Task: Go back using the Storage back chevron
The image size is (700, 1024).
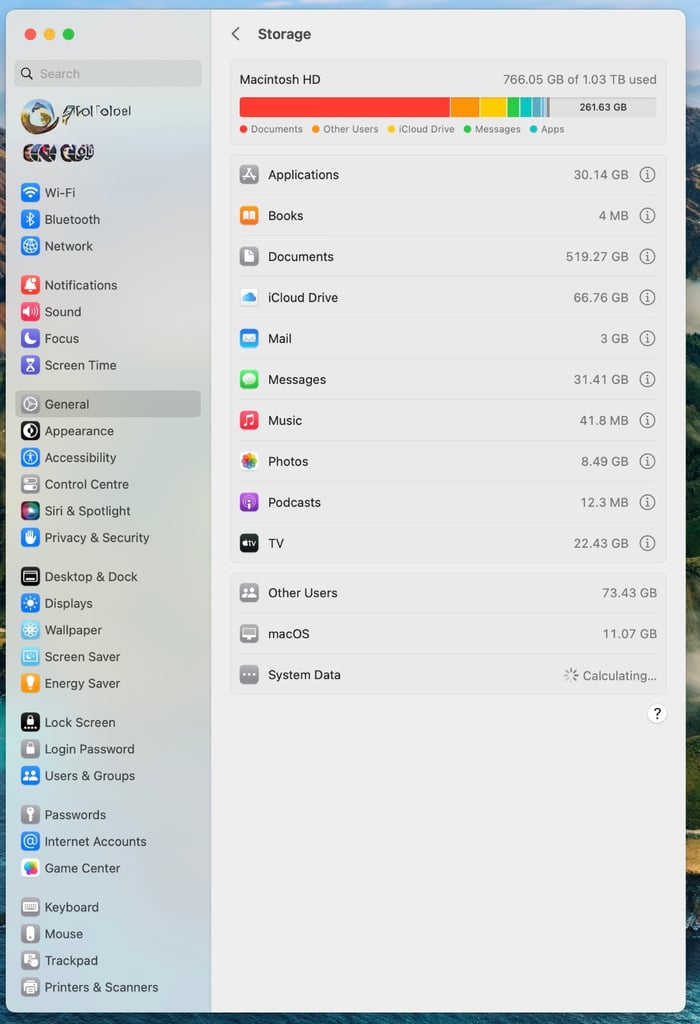Action: pos(236,34)
